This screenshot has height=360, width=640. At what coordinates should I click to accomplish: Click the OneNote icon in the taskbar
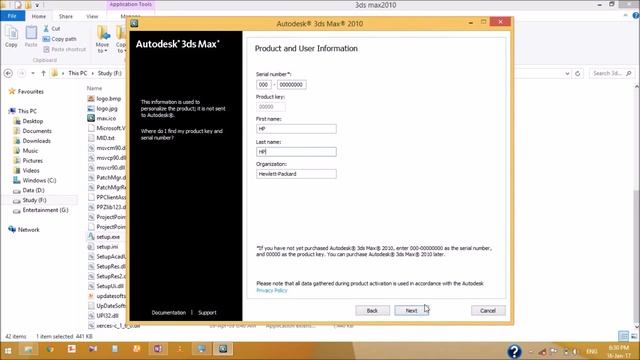click(x=158, y=349)
